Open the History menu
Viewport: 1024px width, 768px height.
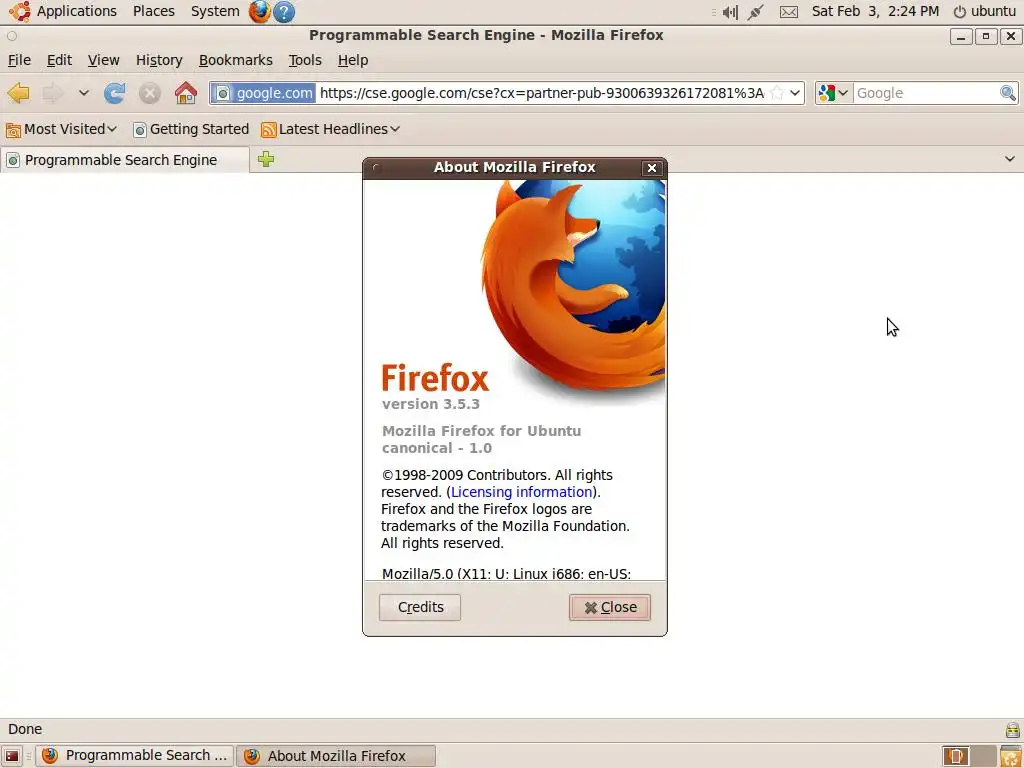click(x=159, y=60)
